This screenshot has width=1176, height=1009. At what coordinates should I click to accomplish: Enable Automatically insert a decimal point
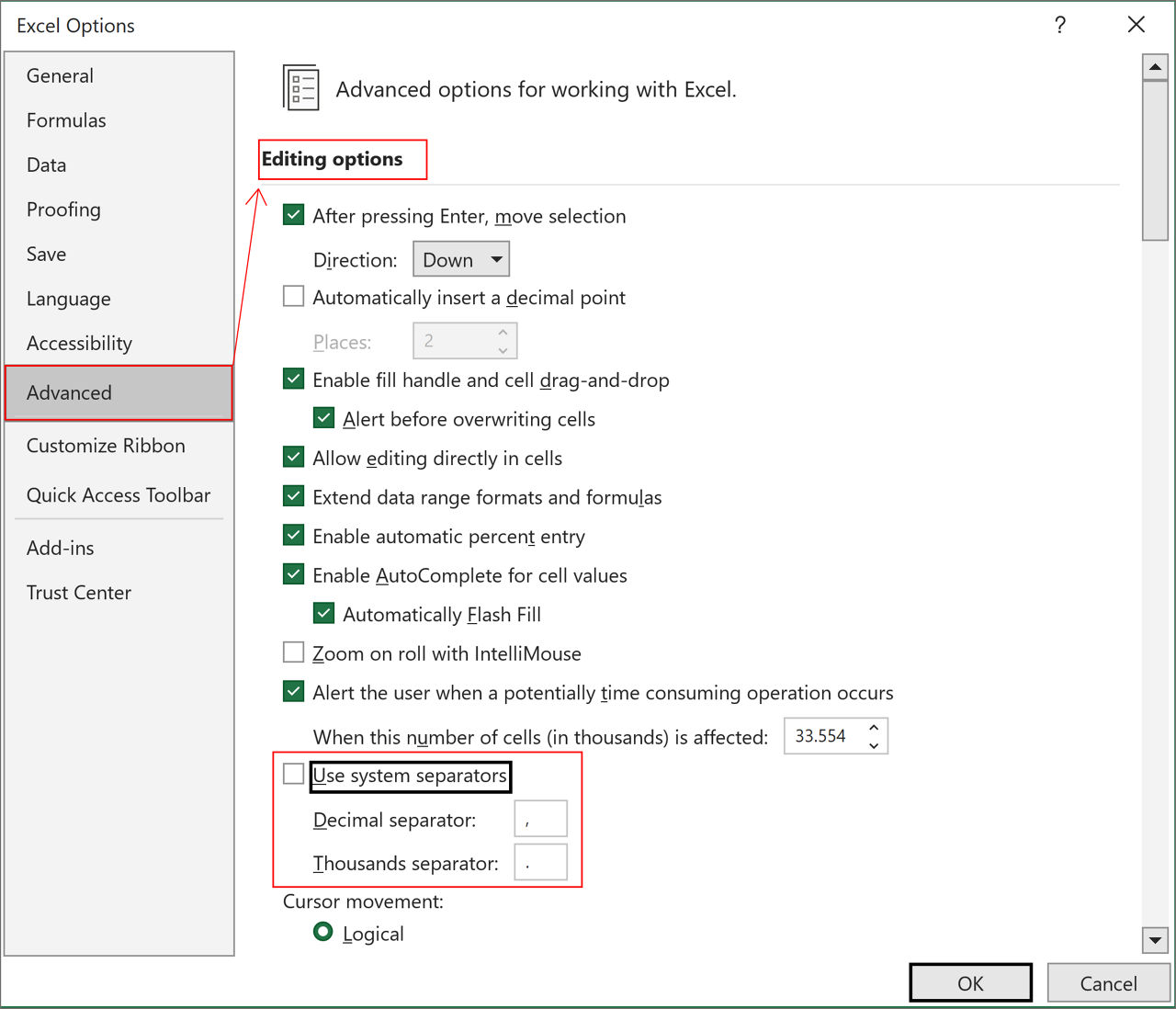(293, 296)
